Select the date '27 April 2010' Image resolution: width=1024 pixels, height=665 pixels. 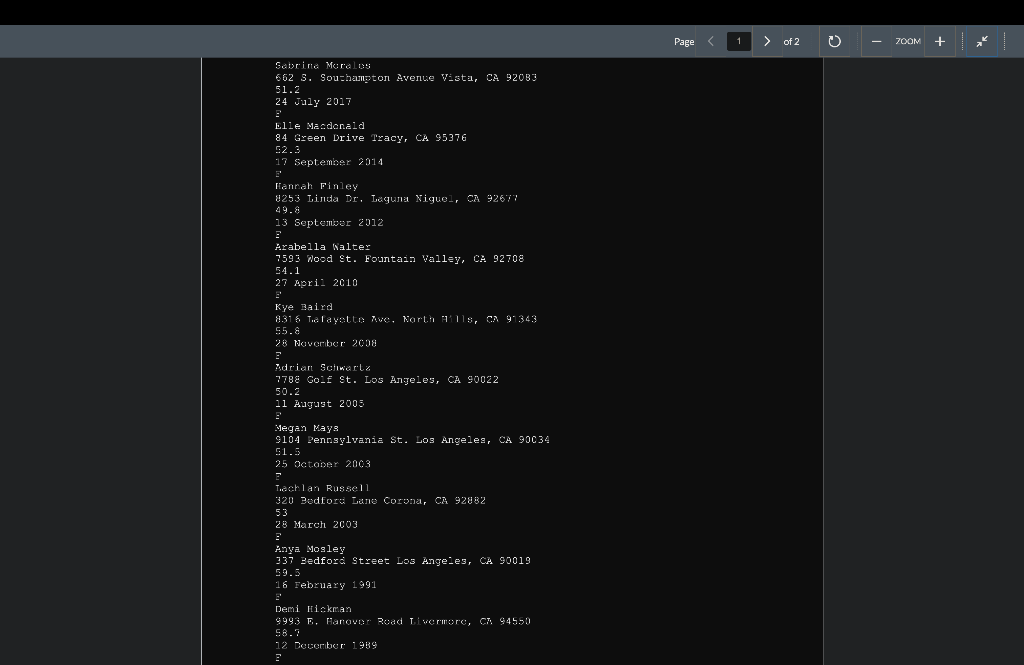pyautogui.click(x=316, y=283)
